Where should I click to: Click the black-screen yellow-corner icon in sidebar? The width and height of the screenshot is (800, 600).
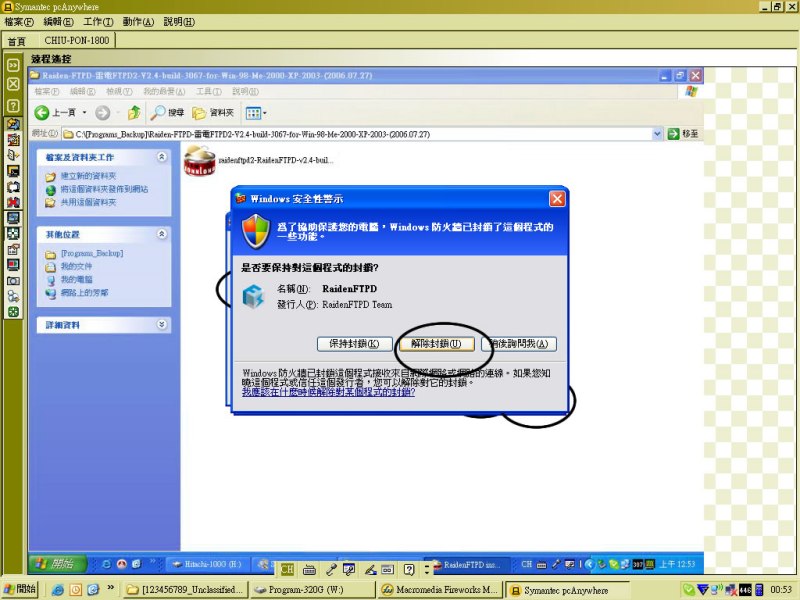pyautogui.click(x=13, y=171)
